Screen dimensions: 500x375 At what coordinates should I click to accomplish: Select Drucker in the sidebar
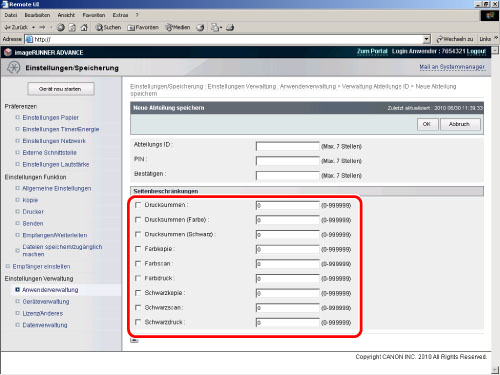click(x=33, y=212)
